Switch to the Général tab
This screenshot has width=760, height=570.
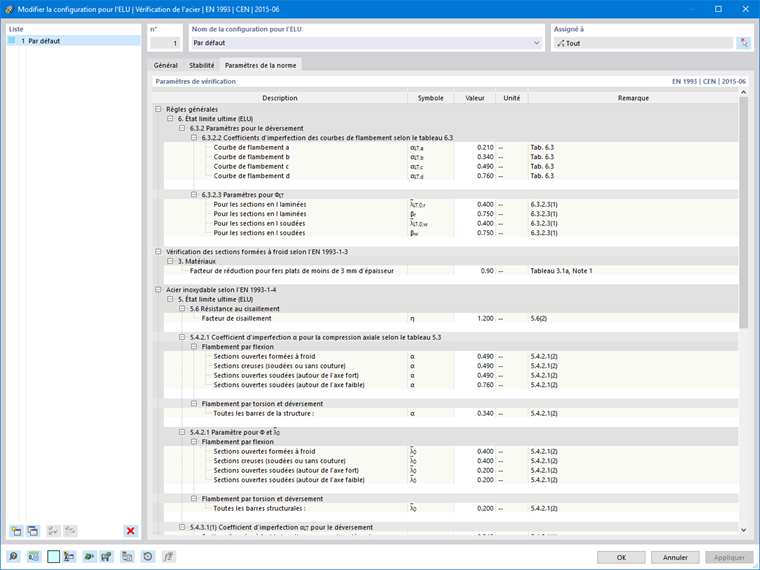coord(166,65)
